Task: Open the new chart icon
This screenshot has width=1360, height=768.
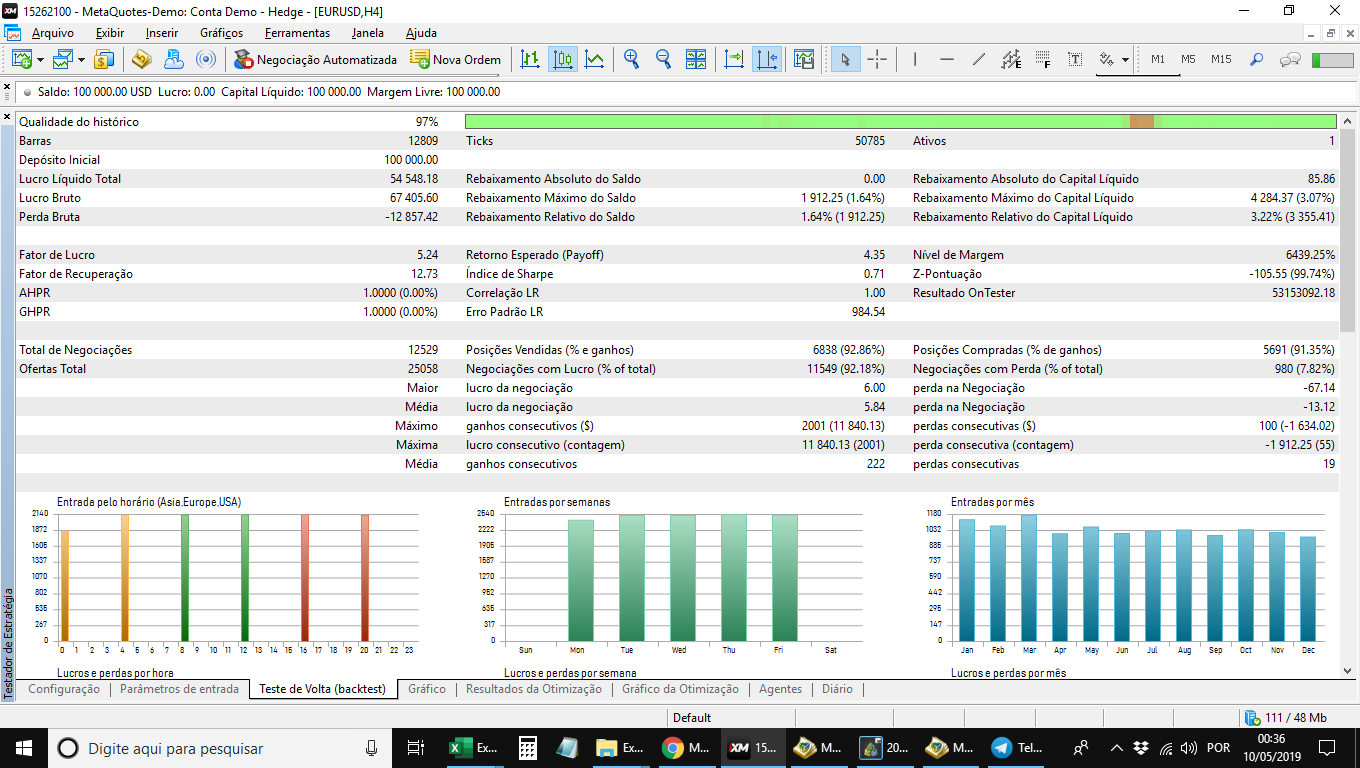Action: click(x=22, y=60)
